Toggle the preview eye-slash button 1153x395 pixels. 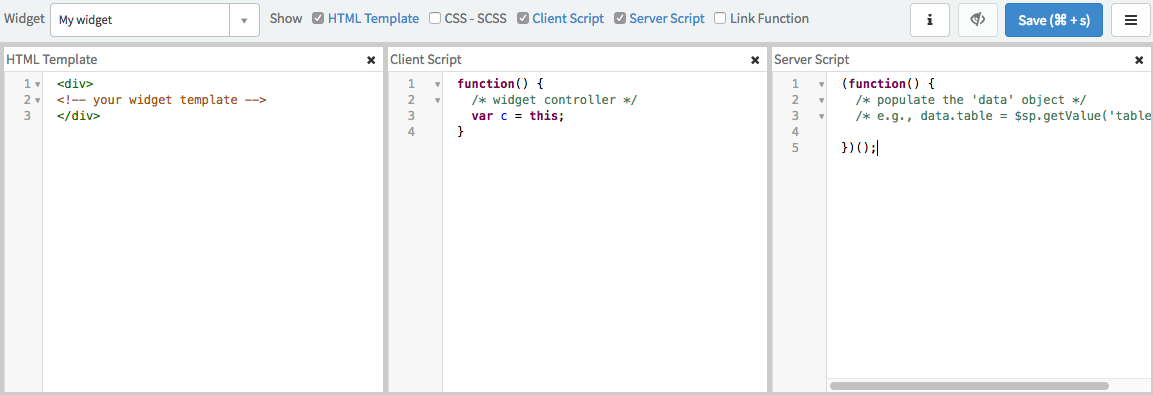(978, 20)
